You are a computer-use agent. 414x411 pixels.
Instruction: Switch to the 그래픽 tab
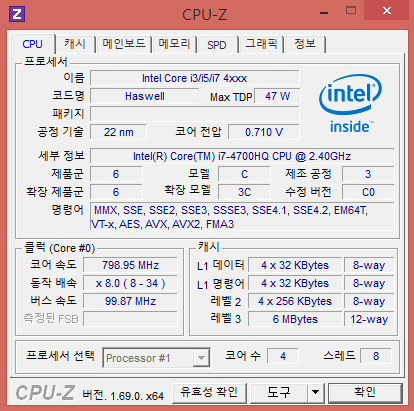261,44
